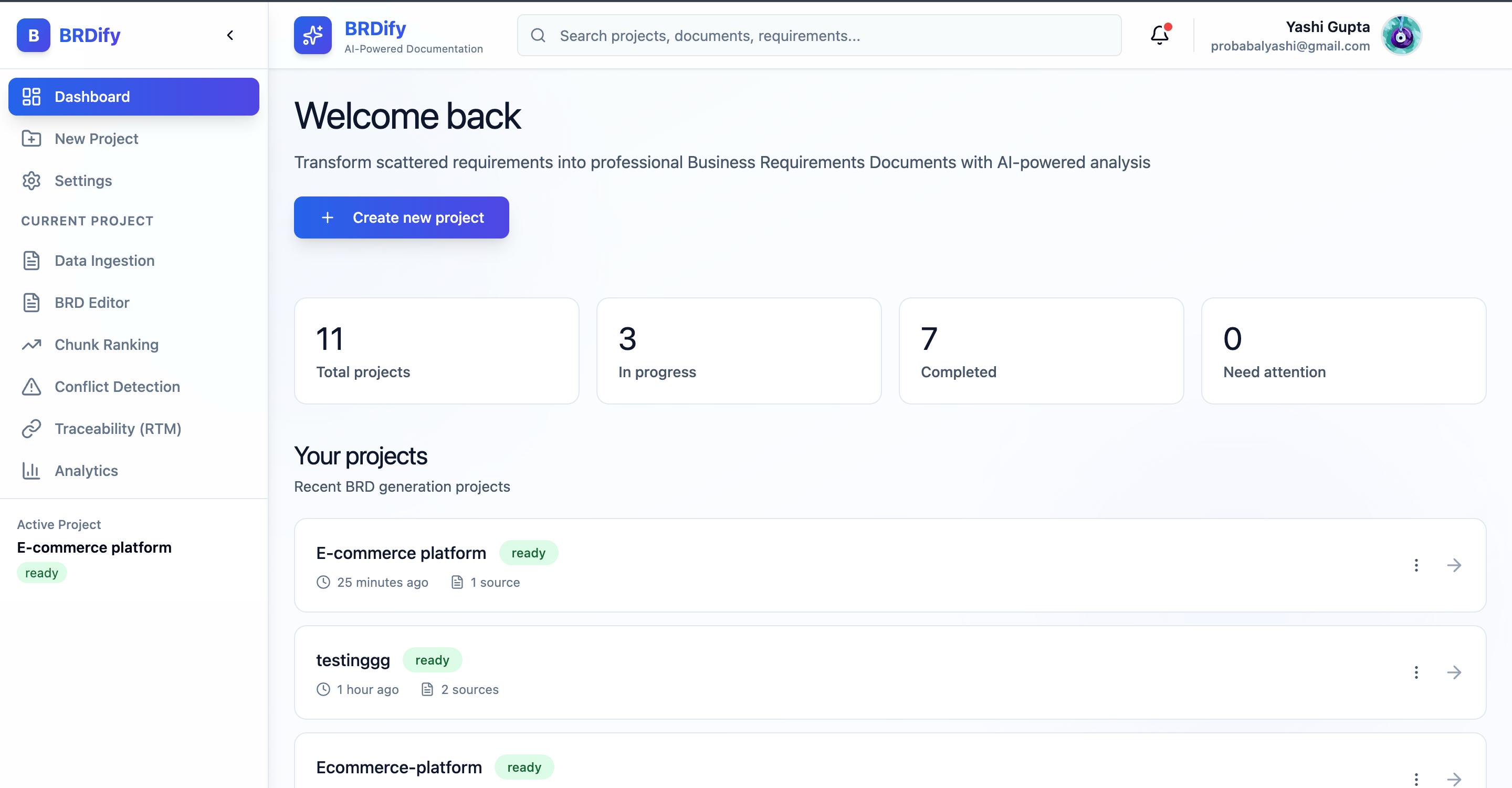Open Analytics from the sidebar

pyautogui.click(x=134, y=471)
